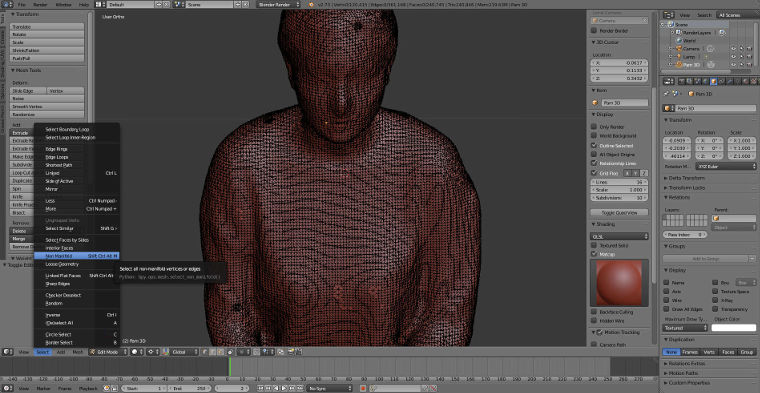Collapse the 3D Cursor panel
The image size is (760, 393).
click(606, 42)
